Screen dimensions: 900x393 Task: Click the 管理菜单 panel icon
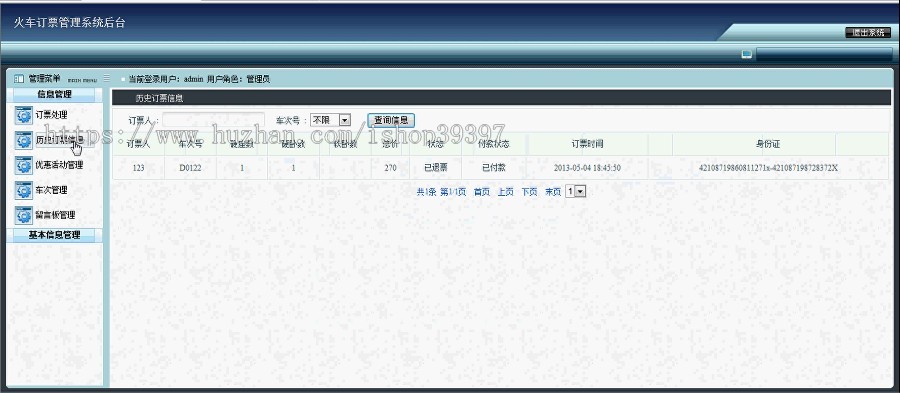[x=18, y=79]
